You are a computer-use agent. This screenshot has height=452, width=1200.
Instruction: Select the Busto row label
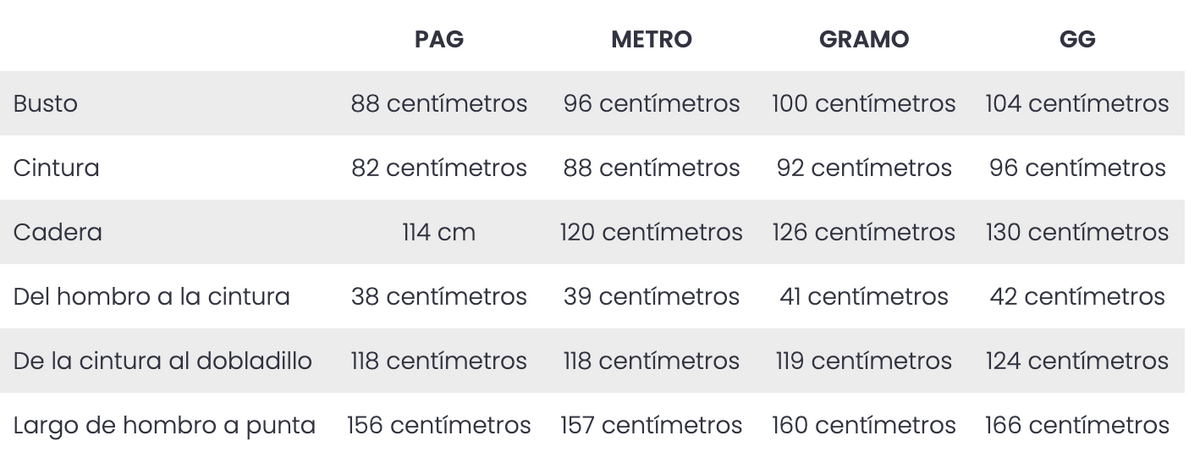click(45, 104)
